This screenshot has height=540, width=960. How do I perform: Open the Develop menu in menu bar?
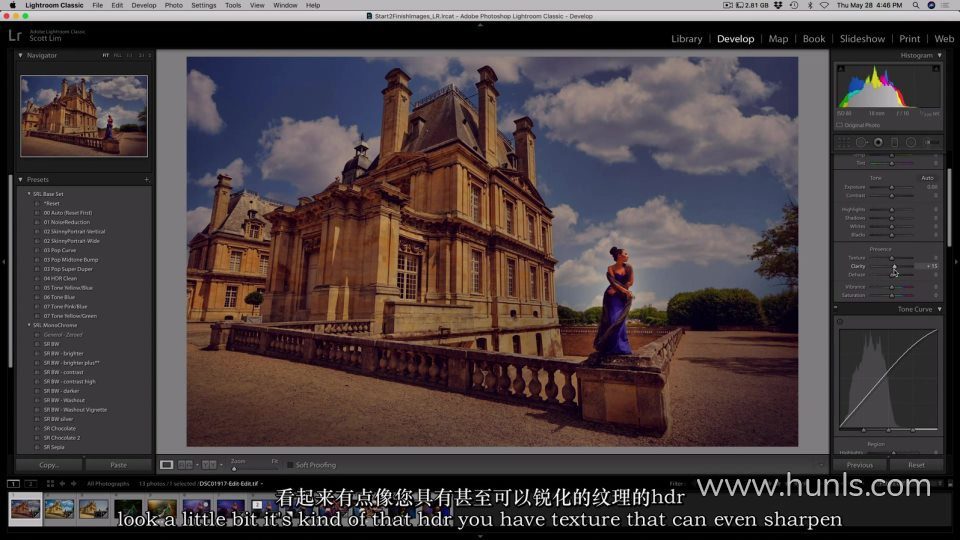pyautogui.click(x=144, y=5)
